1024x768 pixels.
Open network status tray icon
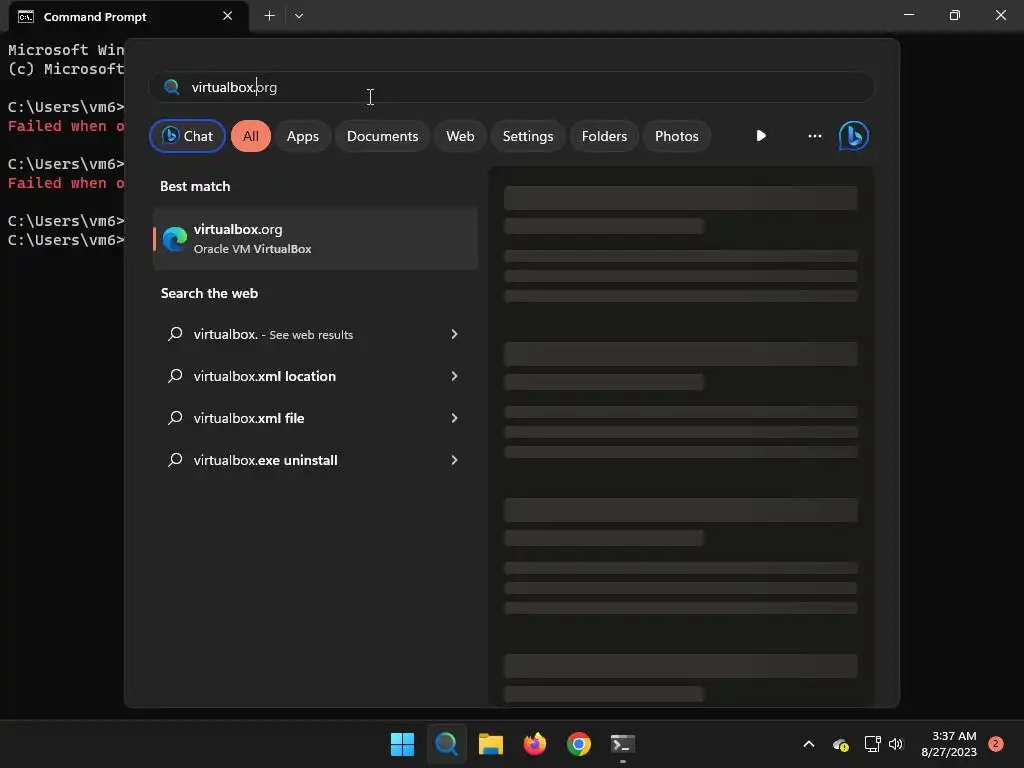(x=872, y=744)
